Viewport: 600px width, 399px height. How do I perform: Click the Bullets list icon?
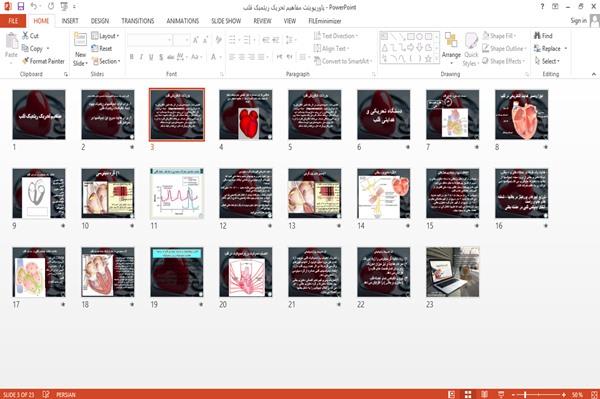[x=233, y=40]
